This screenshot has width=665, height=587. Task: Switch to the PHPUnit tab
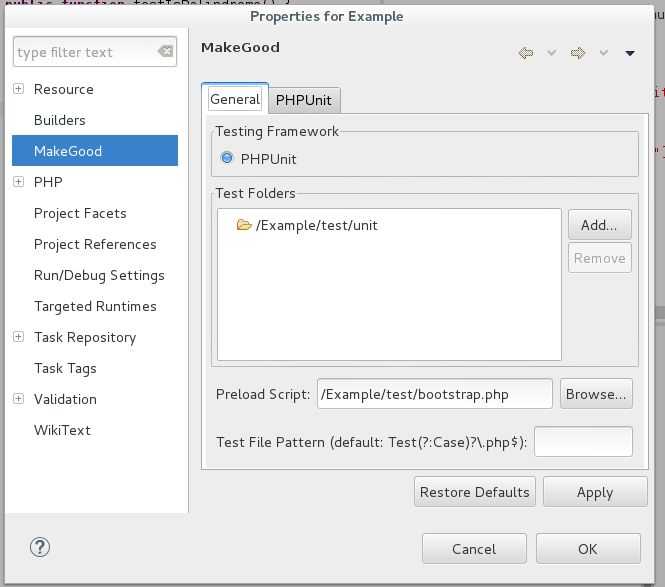pyautogui.click(x=303, y=100)
